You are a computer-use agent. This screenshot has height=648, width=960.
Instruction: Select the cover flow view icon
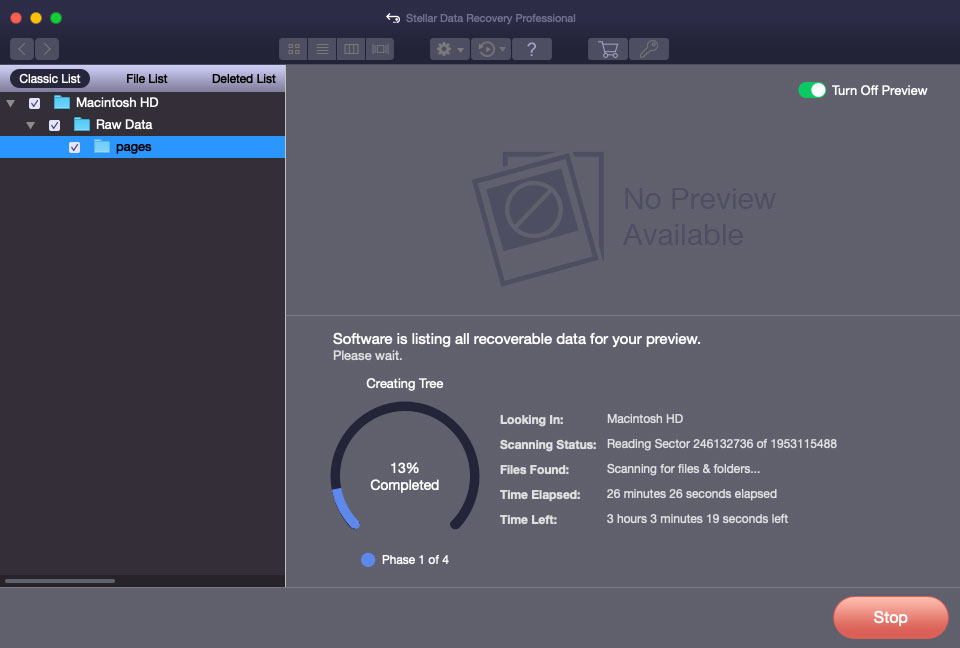click(x=380, y=48)
